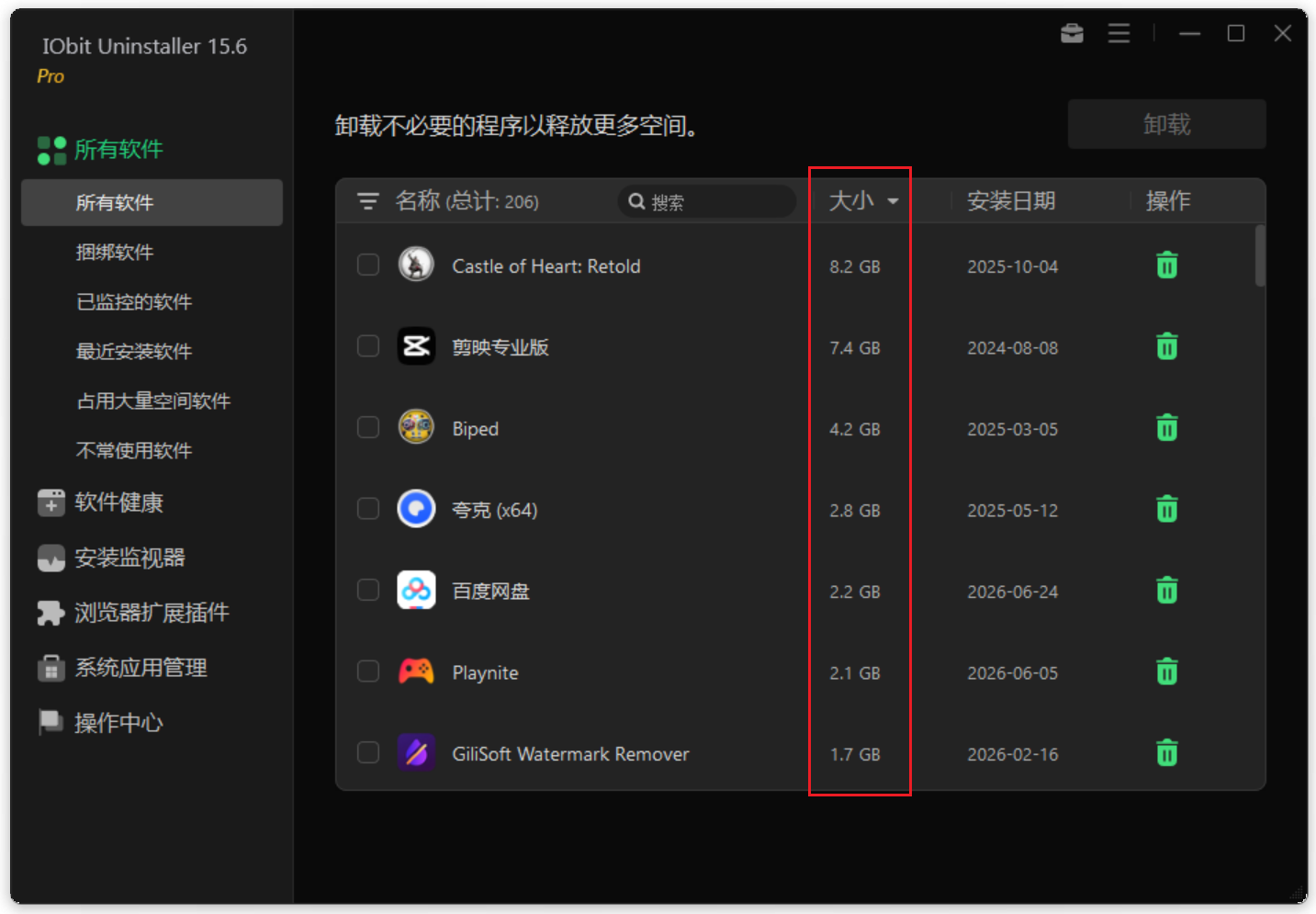
Task: Click the Pro edition label
Action: coord(51,76)
